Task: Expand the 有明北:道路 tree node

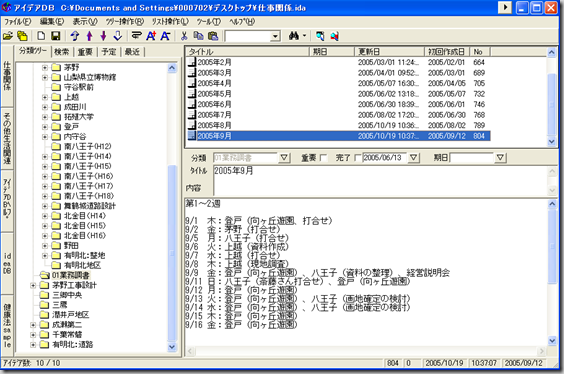Action: coord(33,345)
